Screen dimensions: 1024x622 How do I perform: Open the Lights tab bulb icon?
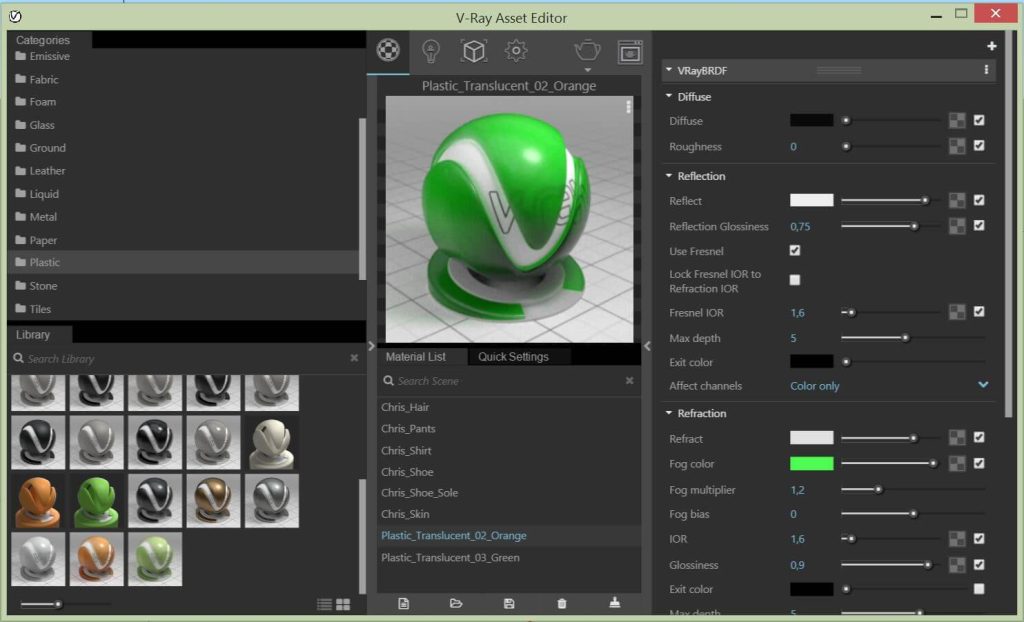pos(430,51)
